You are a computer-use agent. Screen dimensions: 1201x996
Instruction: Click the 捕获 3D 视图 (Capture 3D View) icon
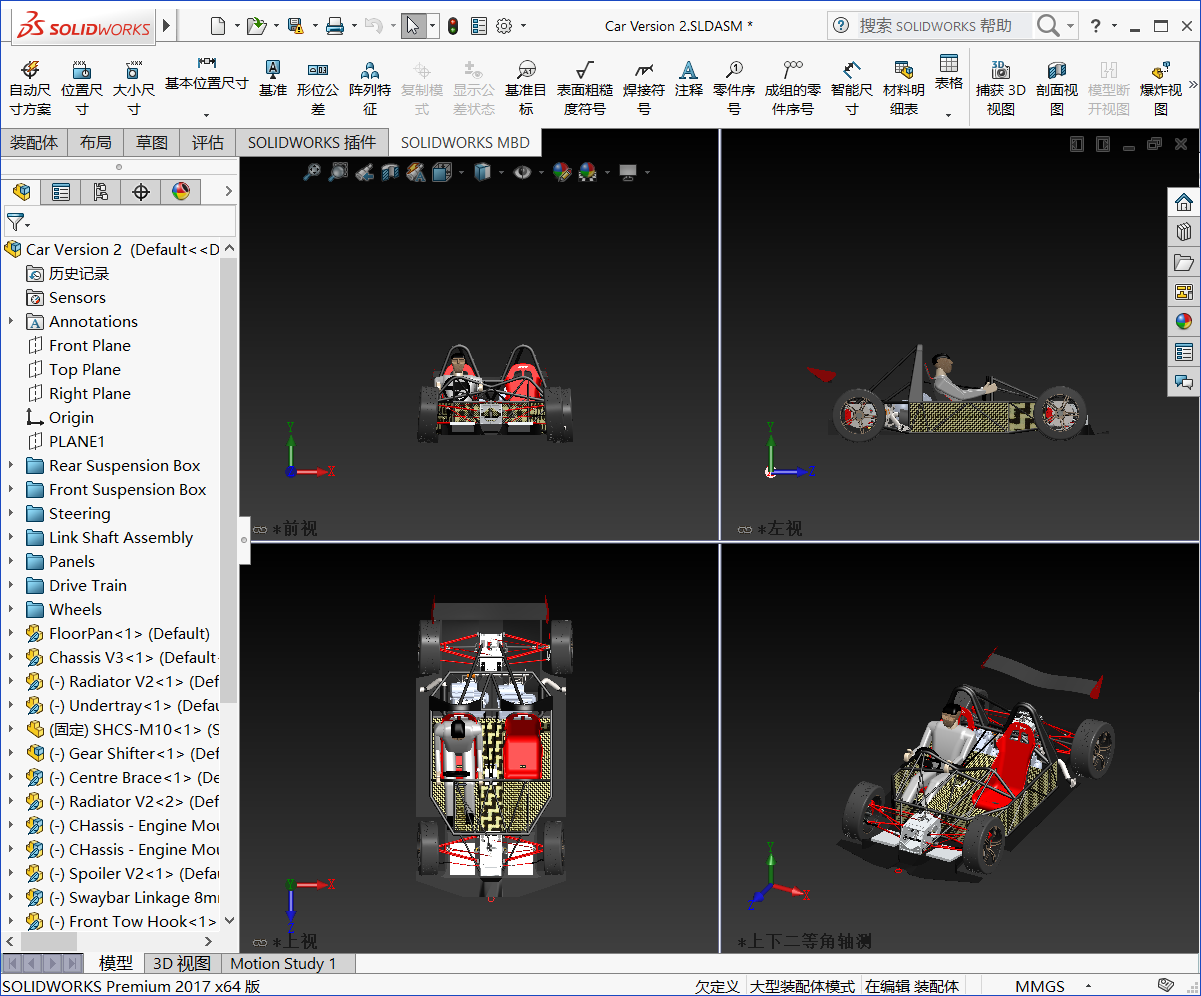pos(1000,87)
